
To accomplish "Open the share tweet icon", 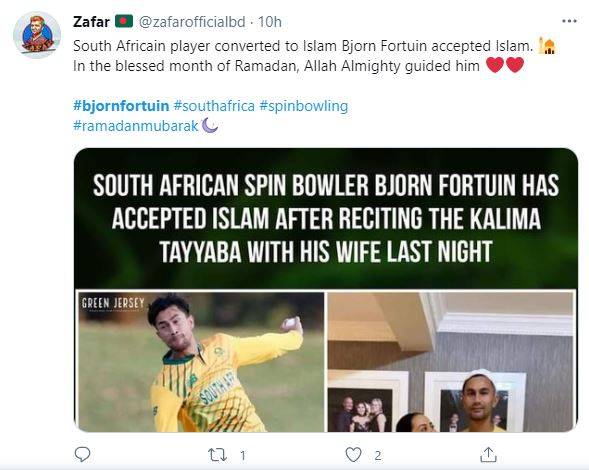I will pyautogui.click(x=488, y=455).
